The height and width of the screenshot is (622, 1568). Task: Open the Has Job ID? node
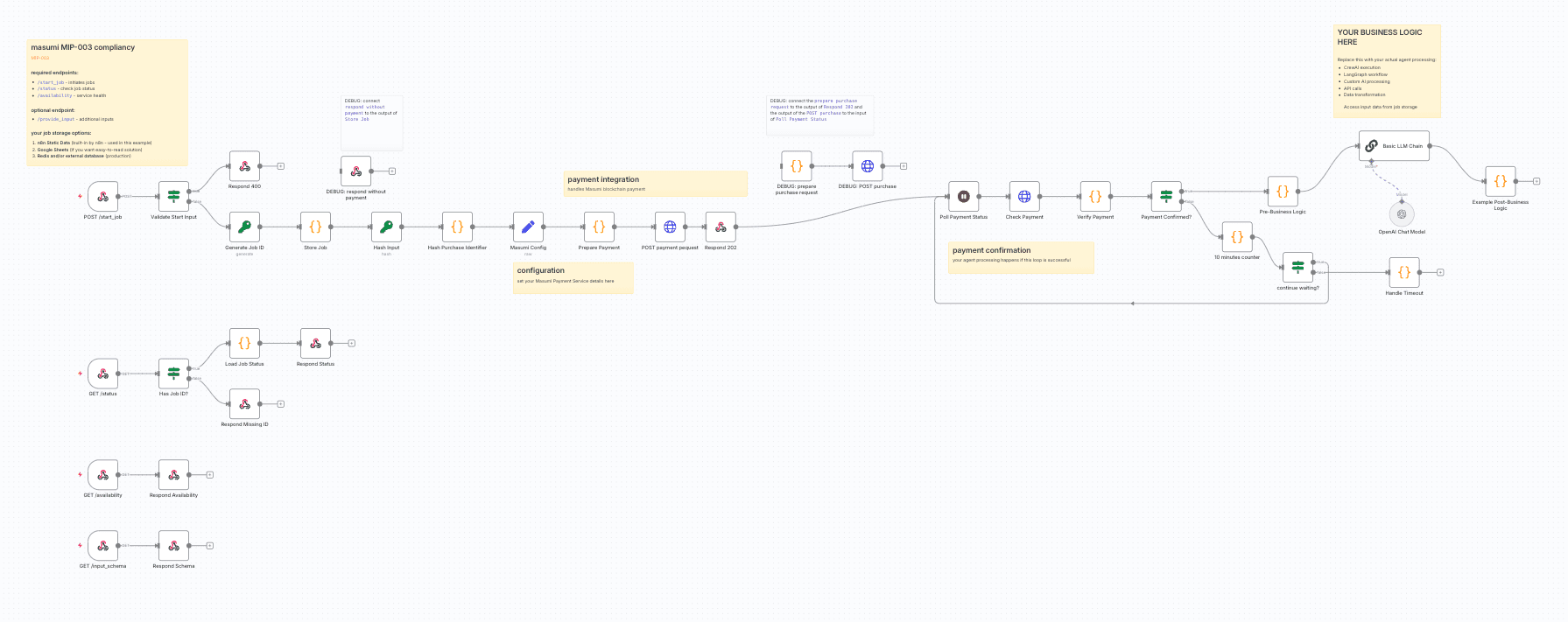tap(173, 374)
